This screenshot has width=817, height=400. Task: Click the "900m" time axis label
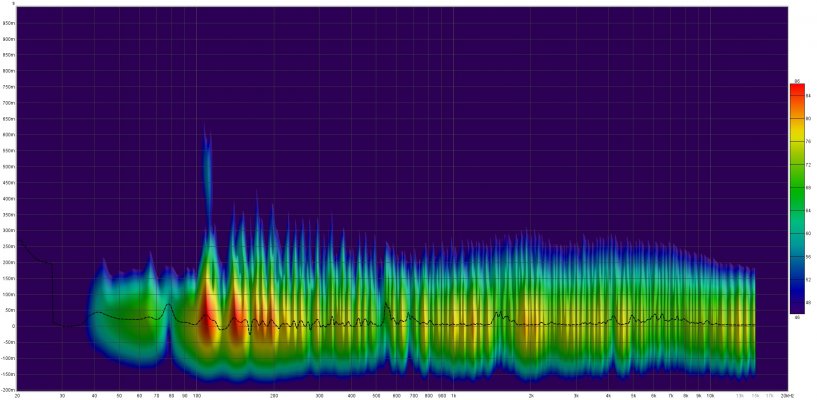pos(8,40)
